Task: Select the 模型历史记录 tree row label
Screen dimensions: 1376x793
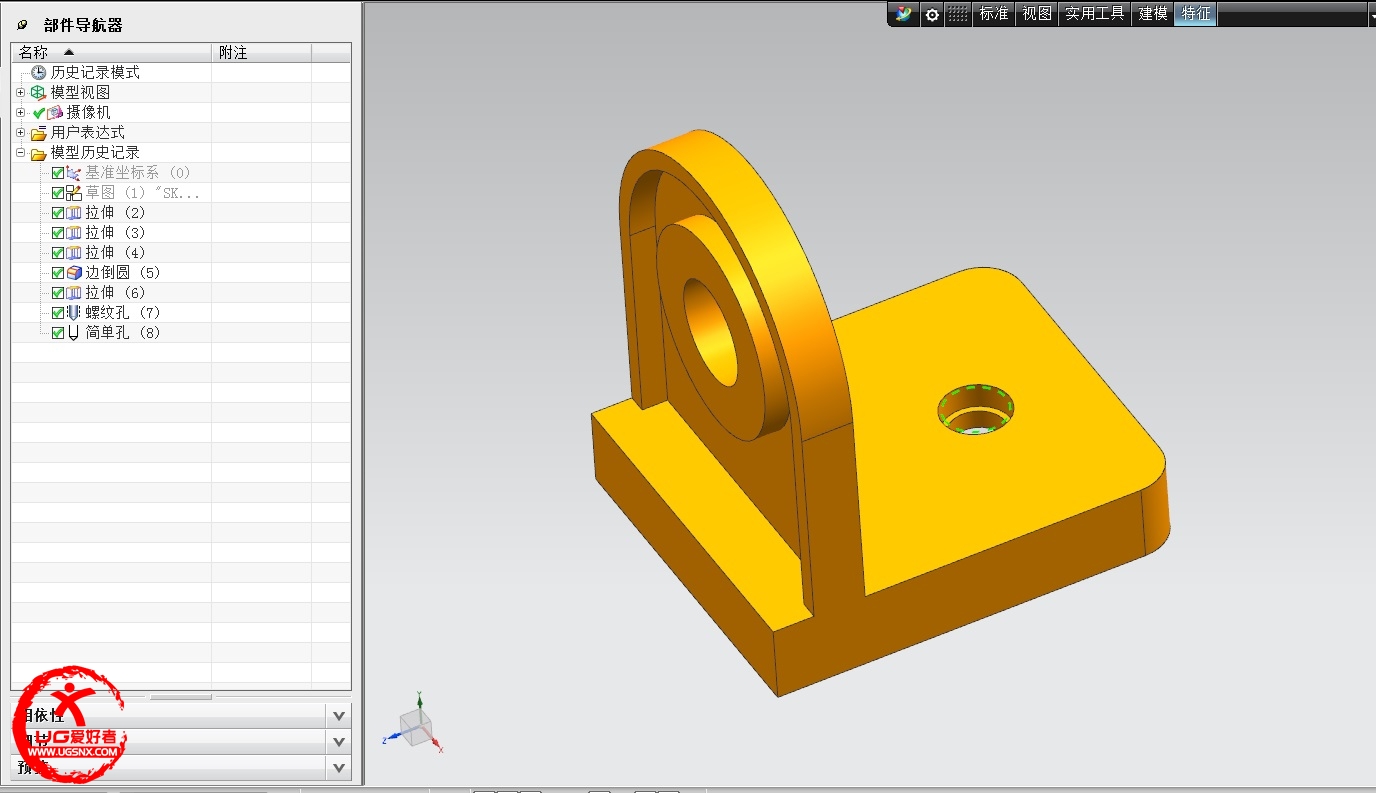Action: pos(95,152)
